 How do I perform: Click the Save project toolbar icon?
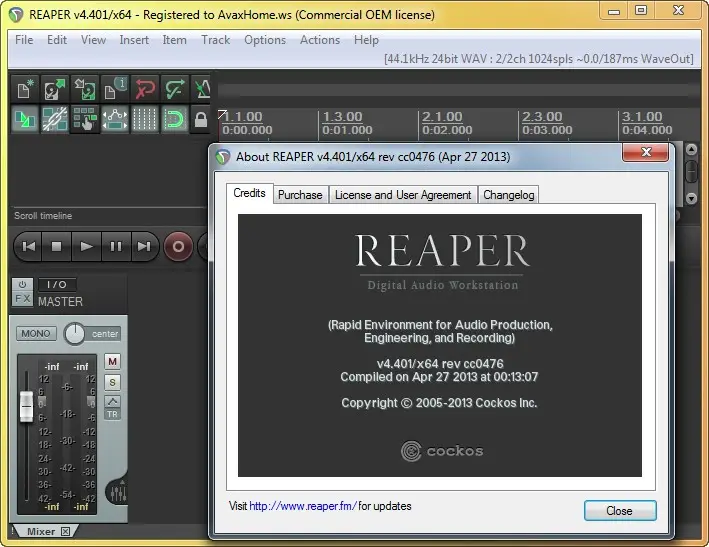click(85, 88)
